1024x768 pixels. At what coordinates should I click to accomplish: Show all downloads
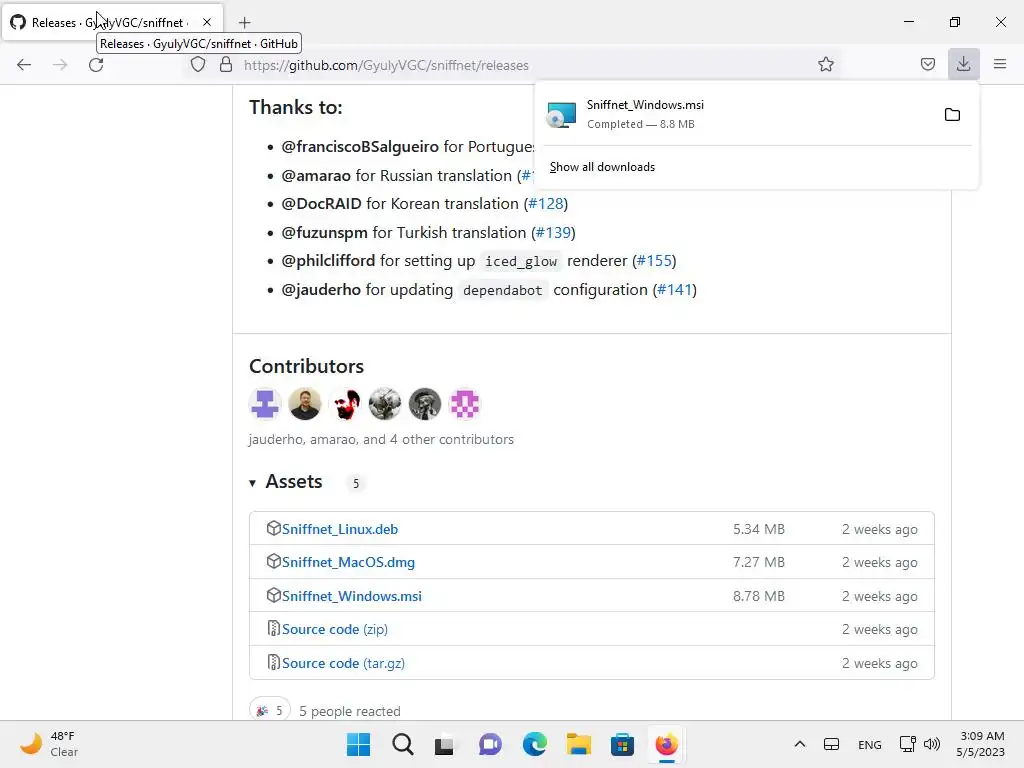tap(602, 167)
